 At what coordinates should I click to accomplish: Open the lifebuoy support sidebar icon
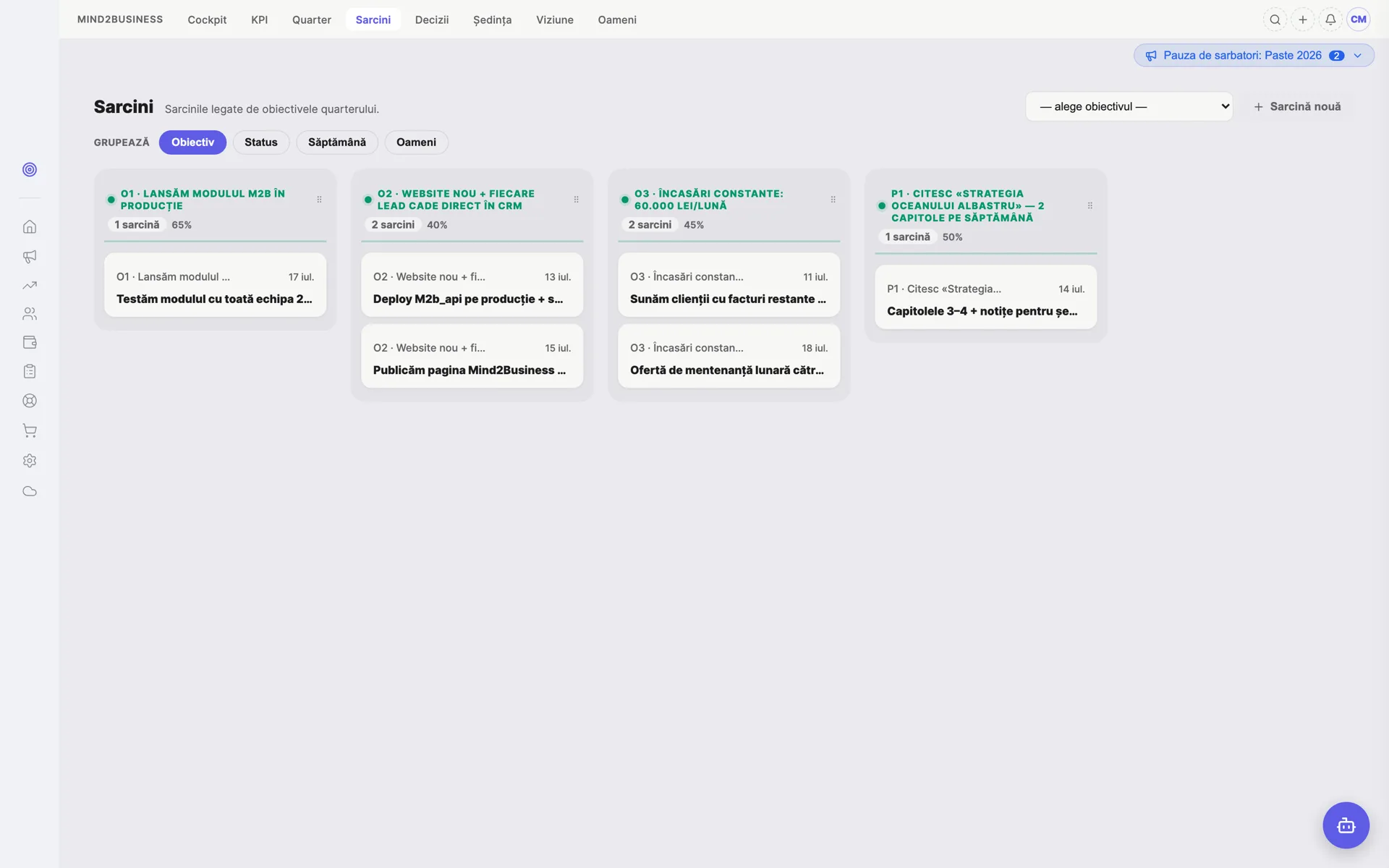click(x=30, y=401)
